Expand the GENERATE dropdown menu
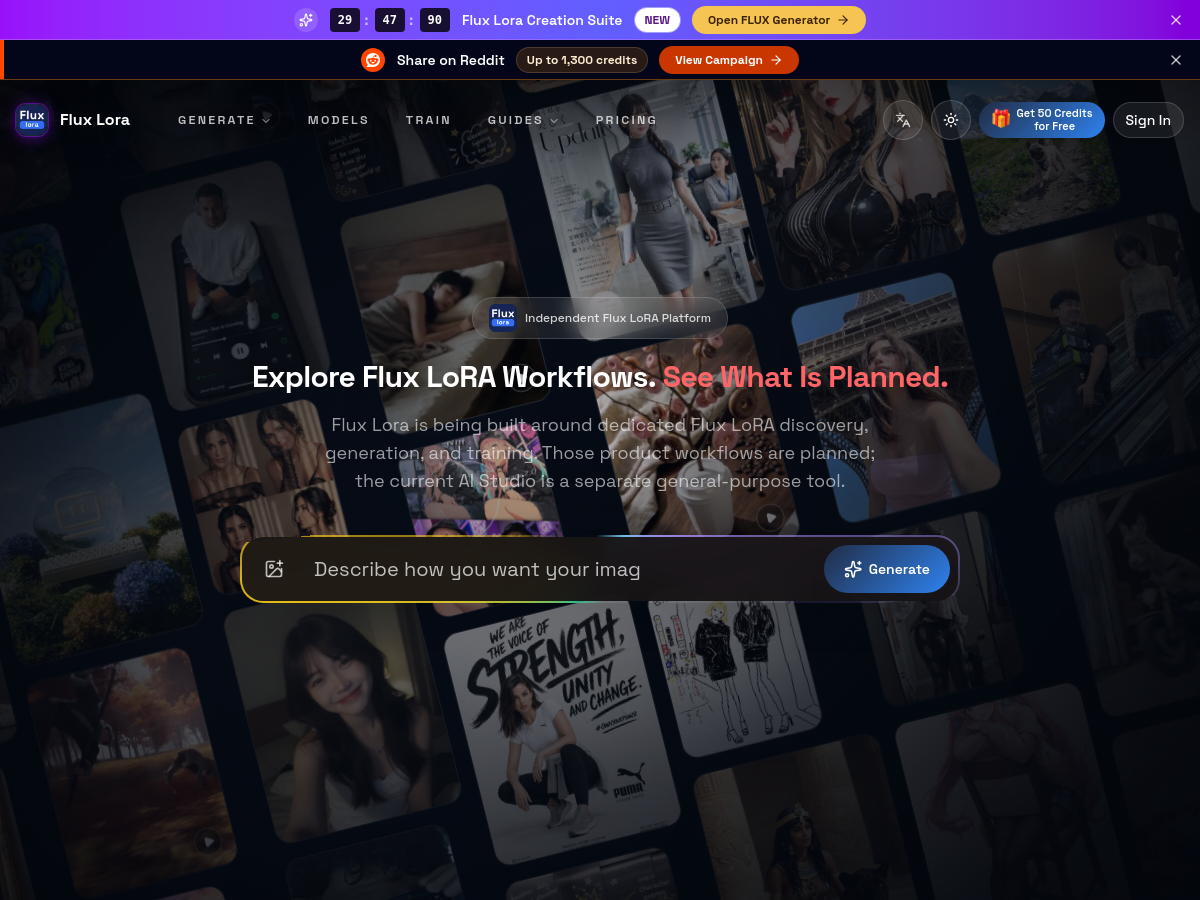The image size is (1200, 900). (225, 120)
